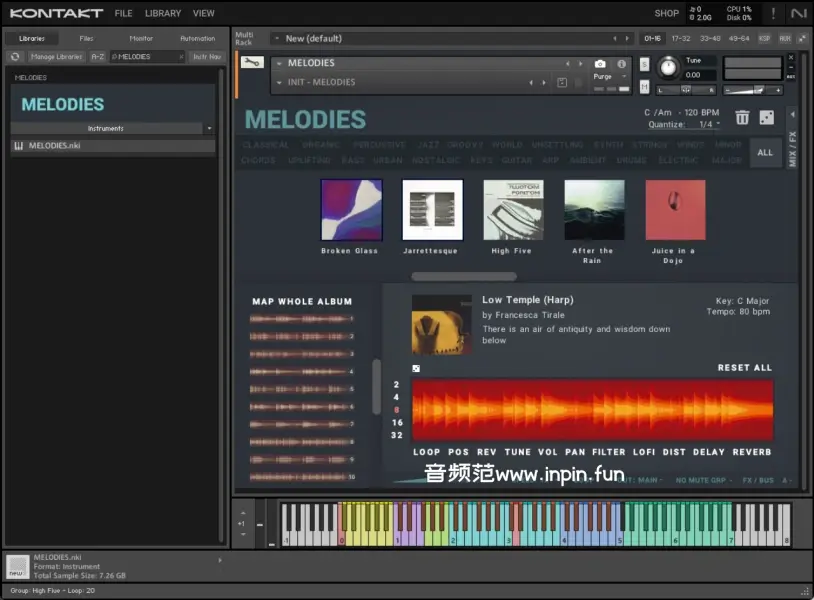Image resolution: width=814 pixels, height=600 pixels.
Task: Switch to the Monitor tab
Action: (x=141, y=38)
